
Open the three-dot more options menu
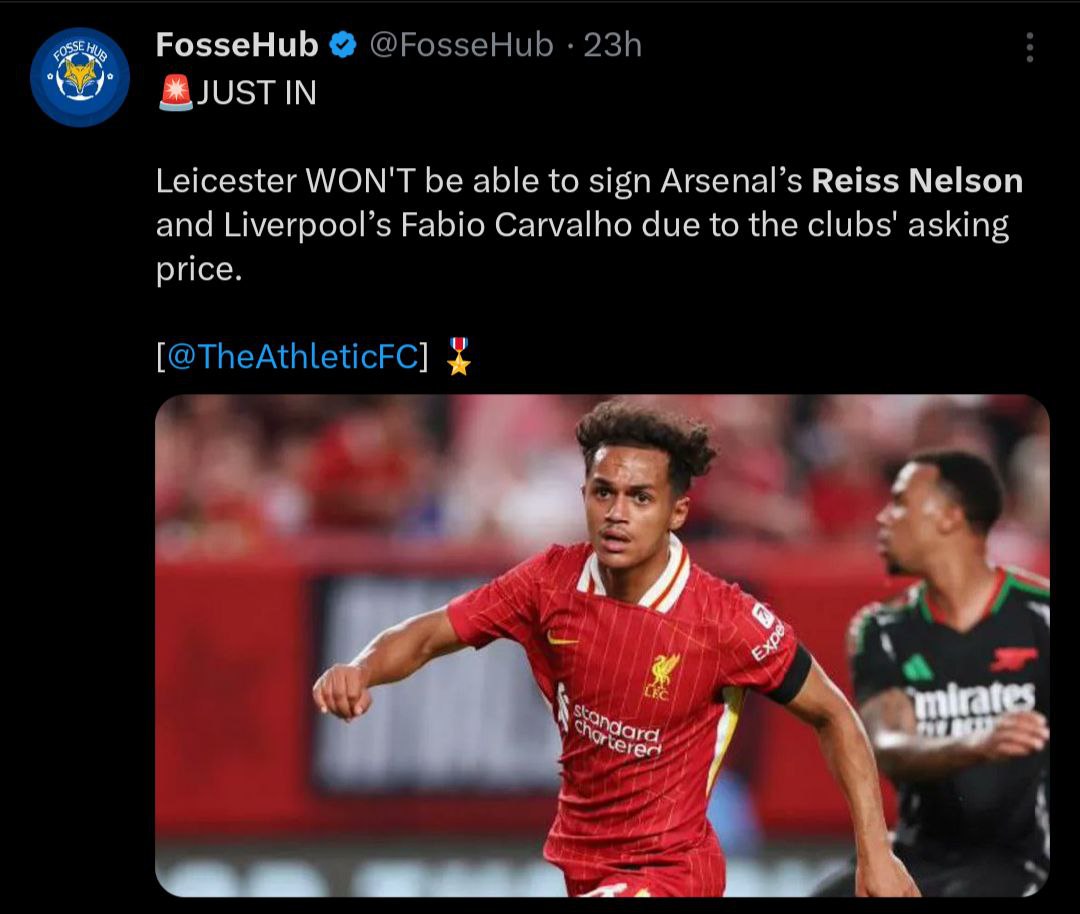click(x=1029, y=47)
